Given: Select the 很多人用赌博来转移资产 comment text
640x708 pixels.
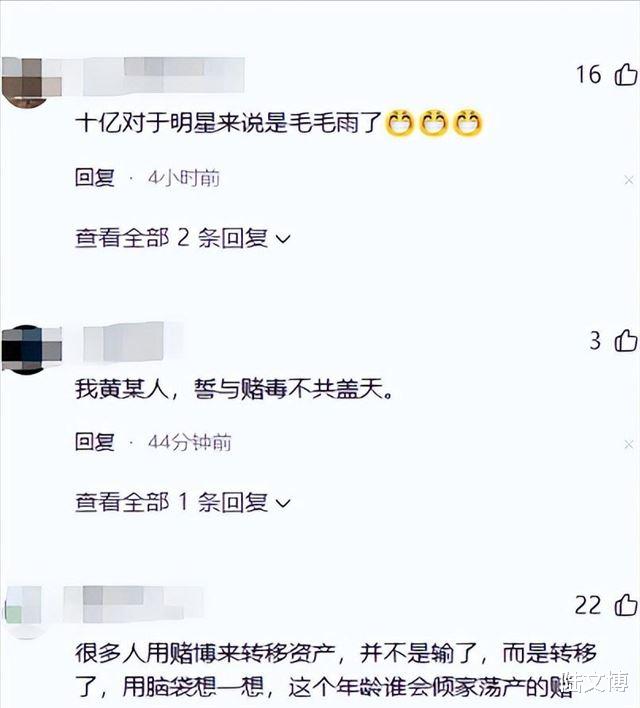Looking at the screenshot, I should click(x=336, y=671).
